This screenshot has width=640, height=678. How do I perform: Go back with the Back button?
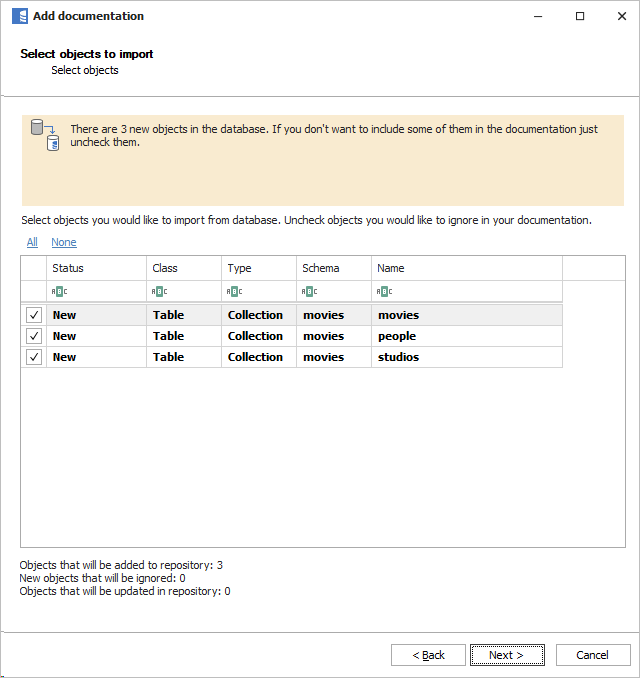click(x=428, y=655)
